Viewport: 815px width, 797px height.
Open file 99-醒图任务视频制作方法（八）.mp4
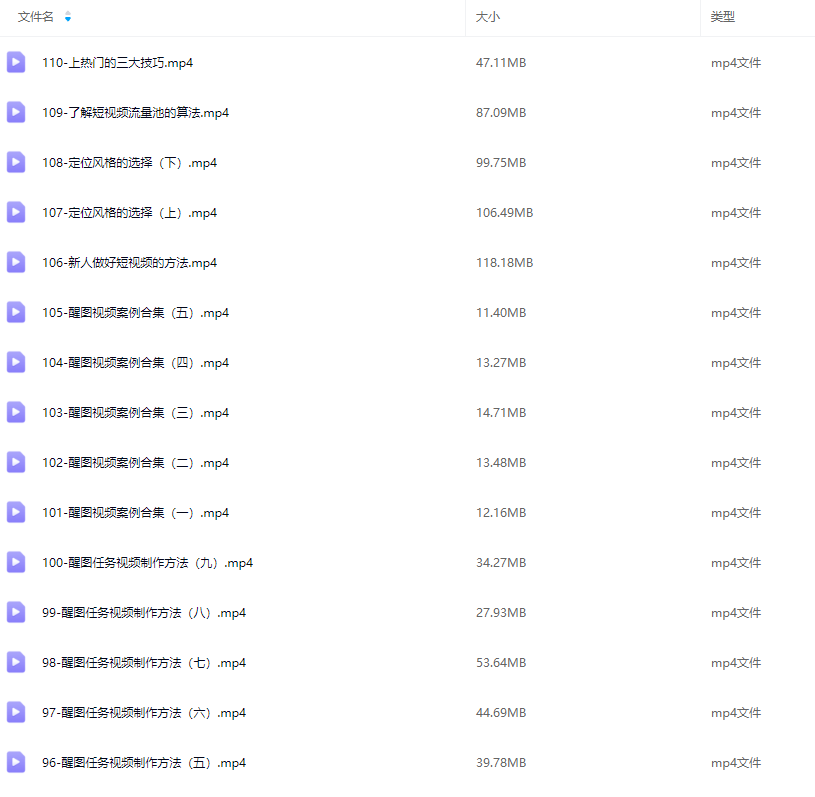(144, 613)
